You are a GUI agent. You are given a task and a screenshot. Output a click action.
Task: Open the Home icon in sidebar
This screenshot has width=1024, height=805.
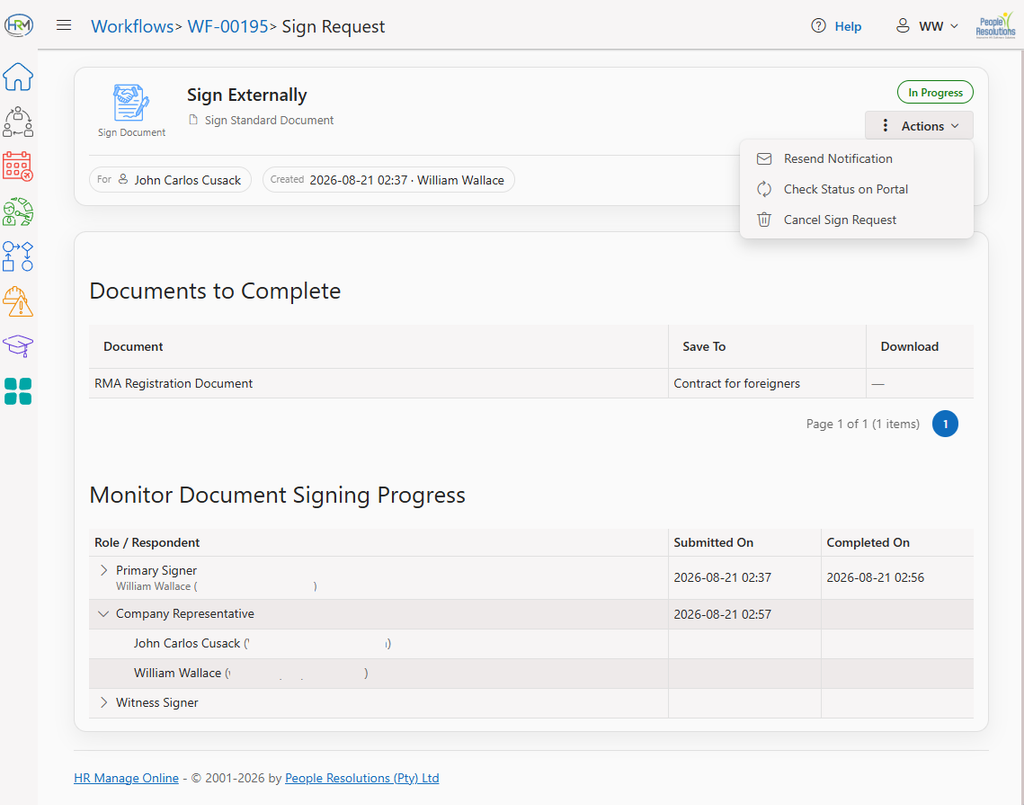click(x=18, y=77)
